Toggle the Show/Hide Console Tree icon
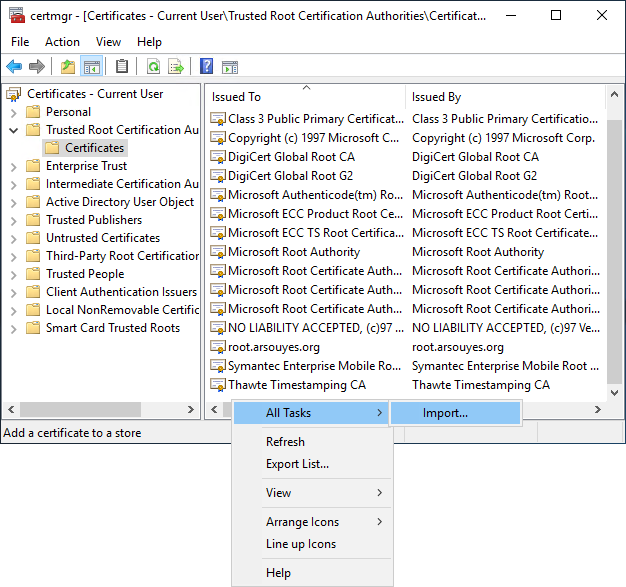 (x=92, y=66)
